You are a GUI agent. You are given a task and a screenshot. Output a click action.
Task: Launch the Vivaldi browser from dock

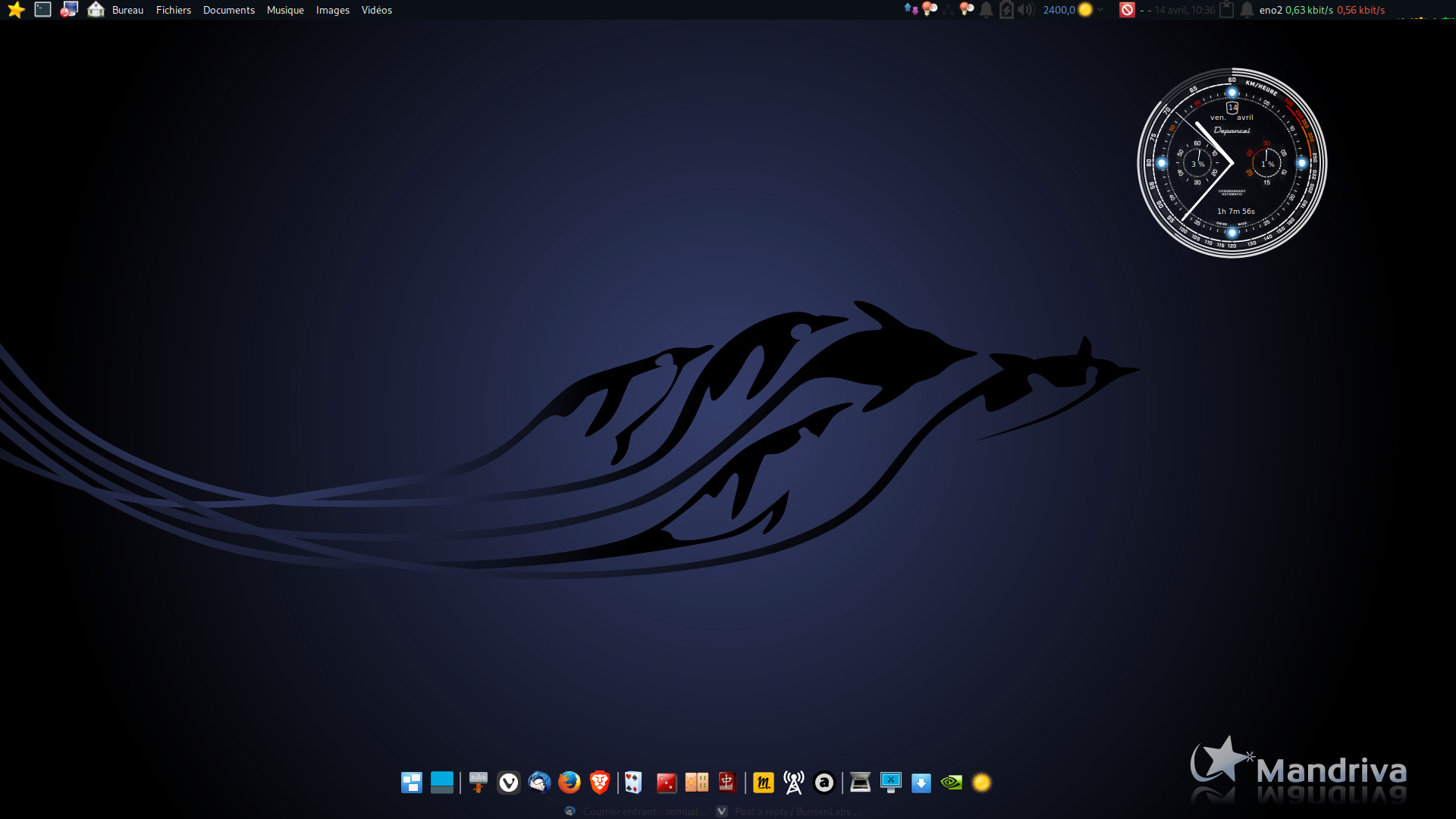[509, 783]
